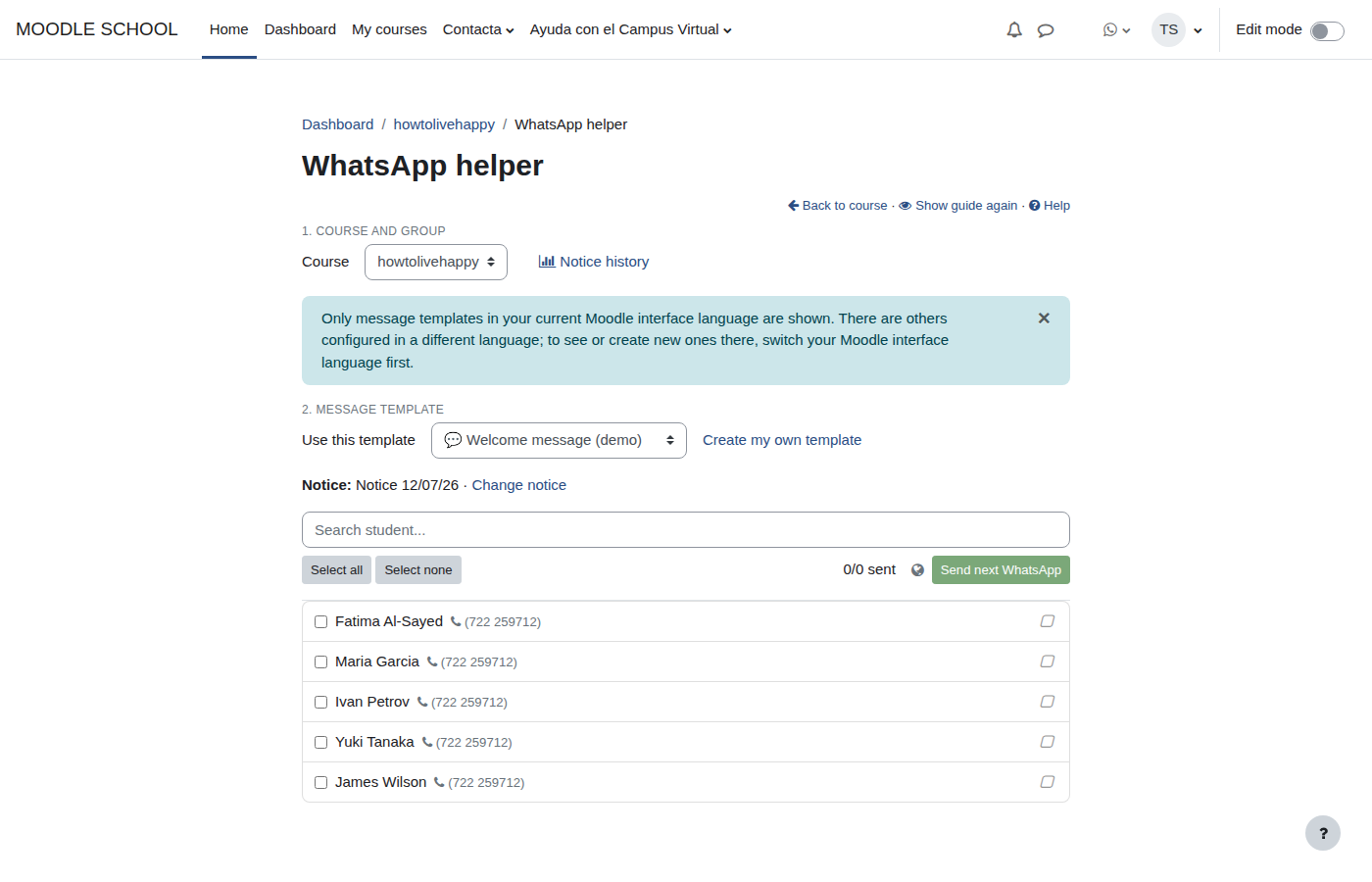Screen dimensions: 1372x882
Task: Click the Select none button
Action: (418, 570)
